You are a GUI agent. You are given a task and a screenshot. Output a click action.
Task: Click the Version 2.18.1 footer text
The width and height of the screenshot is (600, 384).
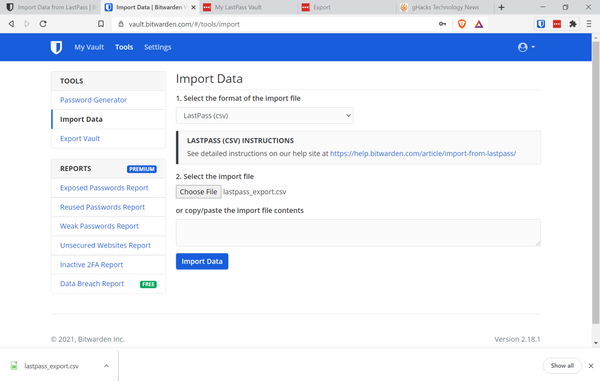[517, 339]
